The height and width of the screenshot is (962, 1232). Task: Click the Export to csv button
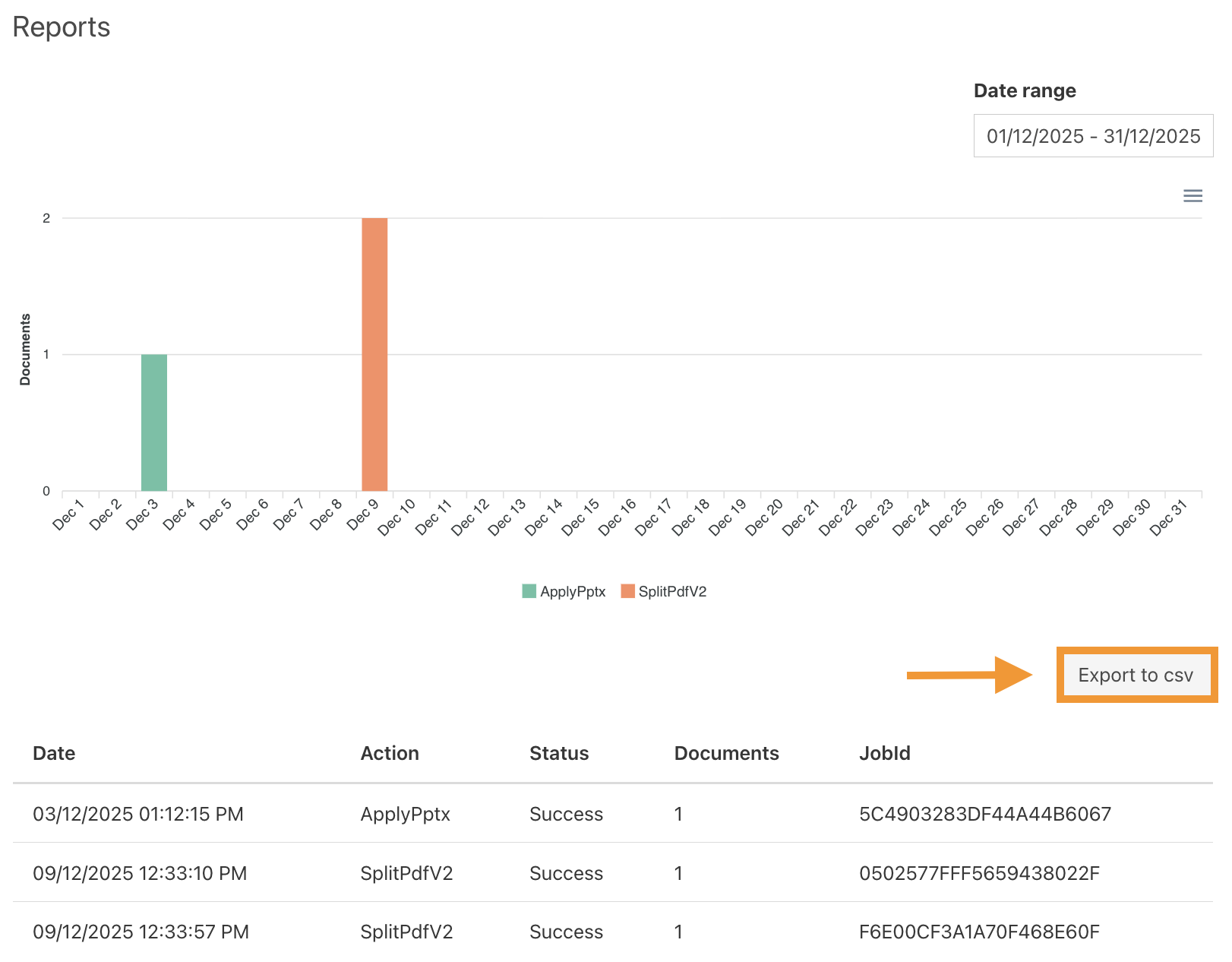(1136, 675)
